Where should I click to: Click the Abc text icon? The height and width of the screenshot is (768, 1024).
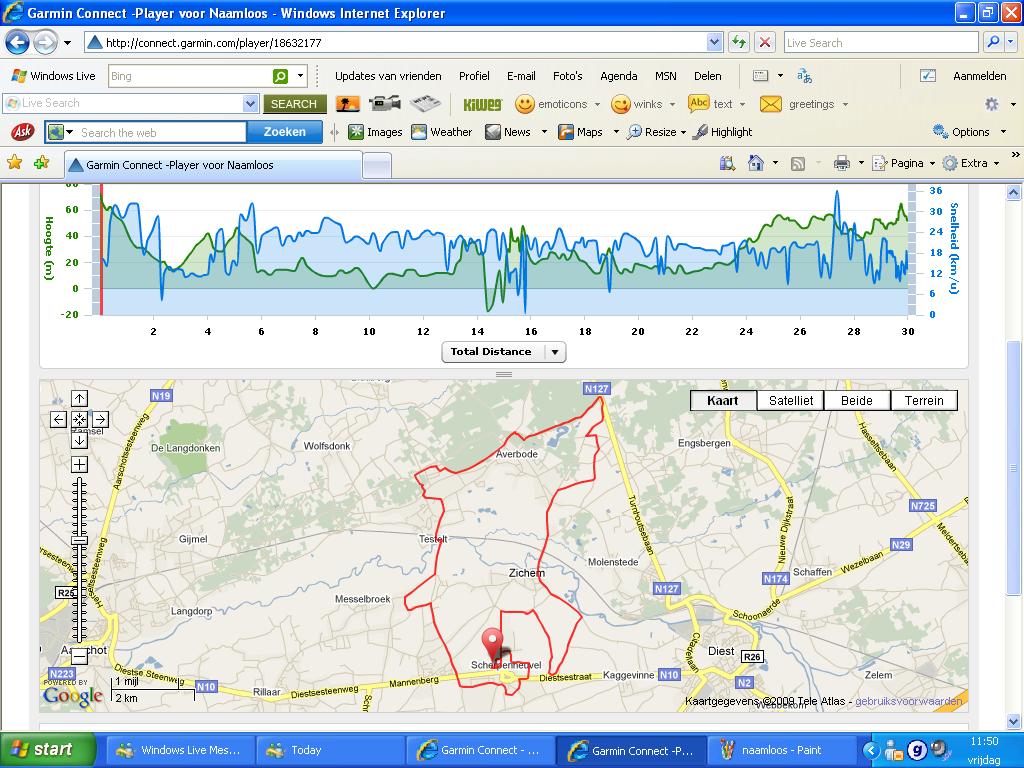[698, 103]
